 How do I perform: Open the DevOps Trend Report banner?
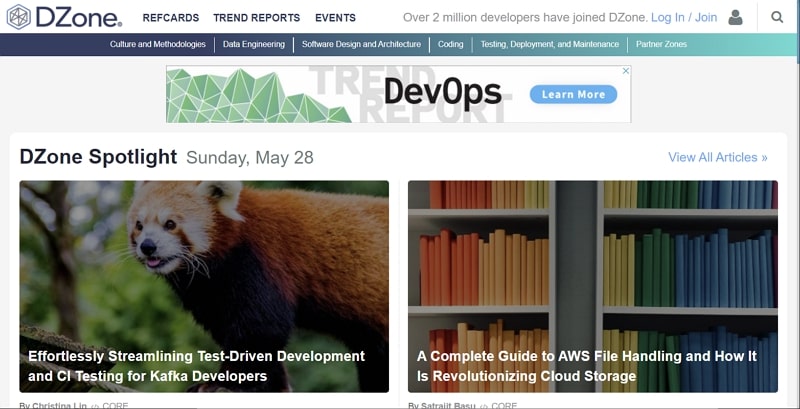pos(398,94)
